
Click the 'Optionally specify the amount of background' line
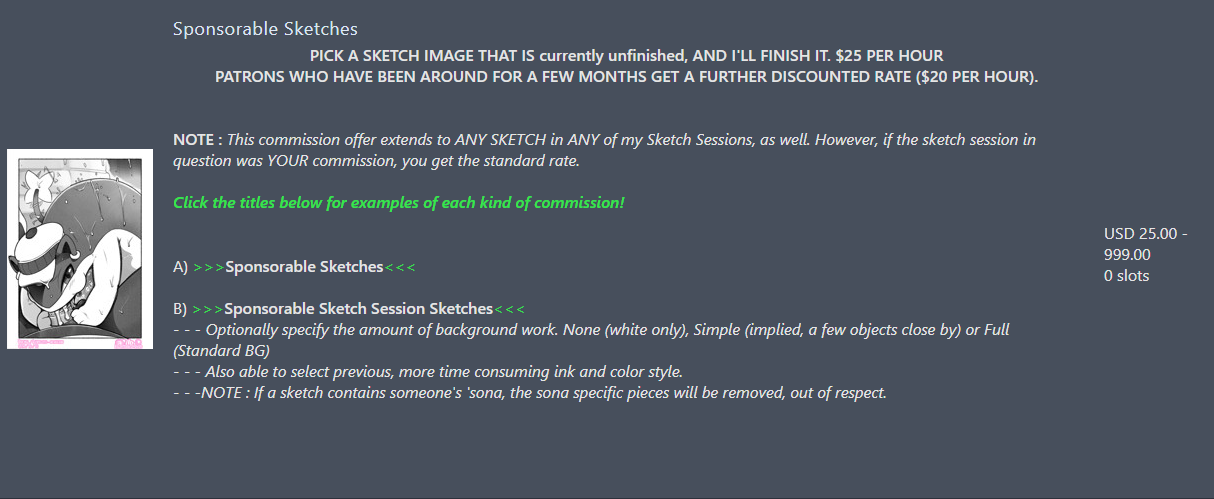(x=590, y=330)
